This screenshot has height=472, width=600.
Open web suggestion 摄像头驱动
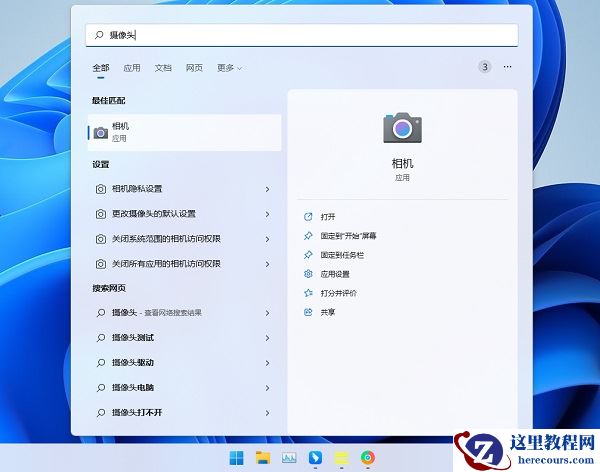pyautogui.click(x=184, y=363)
